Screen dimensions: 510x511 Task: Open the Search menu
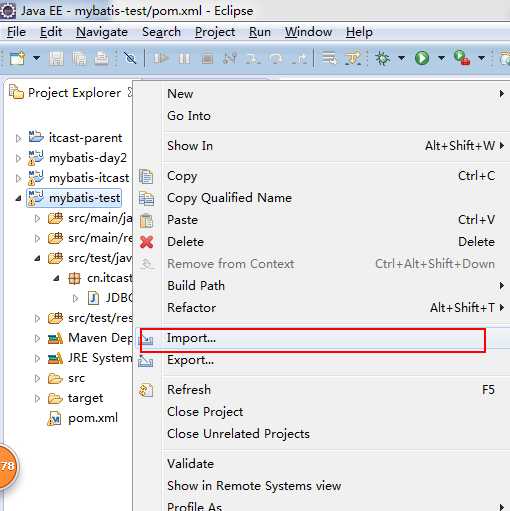pos(161,32)
